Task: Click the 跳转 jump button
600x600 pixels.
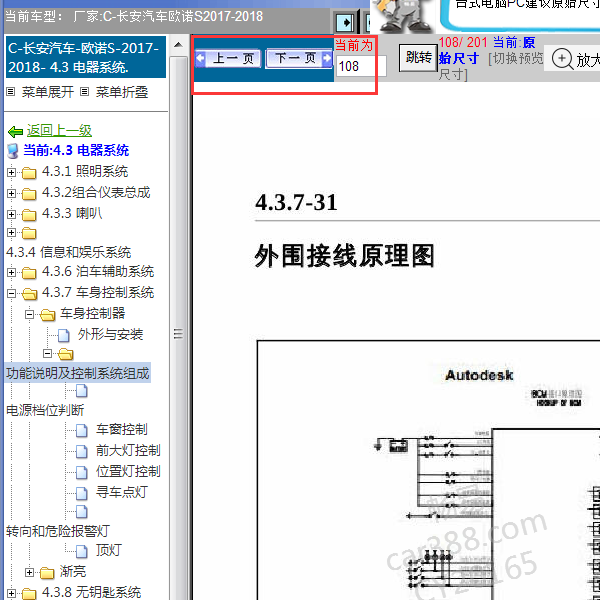Action: [418, 58]
